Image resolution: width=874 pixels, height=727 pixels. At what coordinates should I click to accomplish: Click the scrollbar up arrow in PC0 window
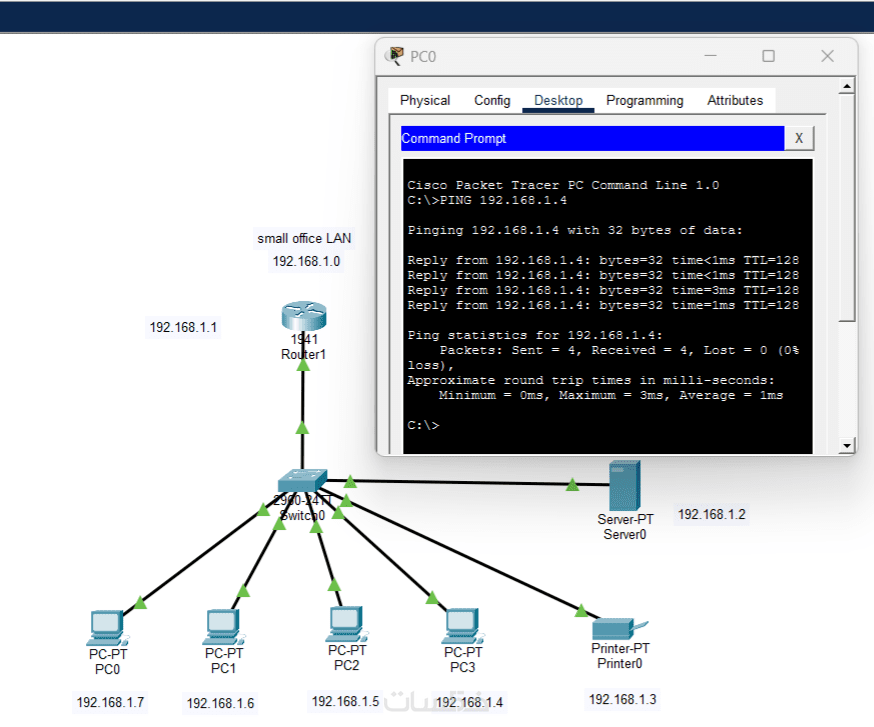pyautogui.click(x=847, y=86)
